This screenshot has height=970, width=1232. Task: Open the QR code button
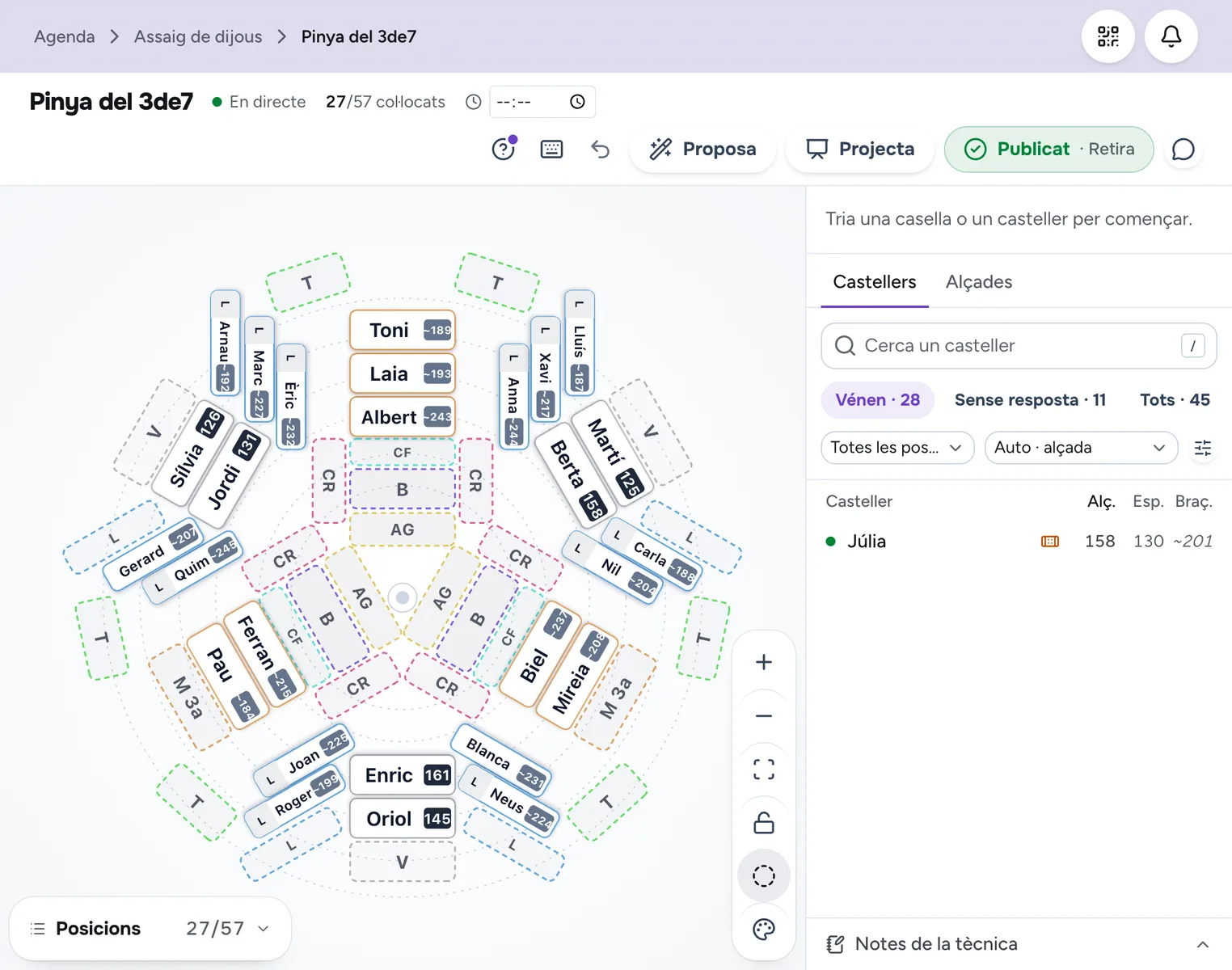pos(1108,36)
